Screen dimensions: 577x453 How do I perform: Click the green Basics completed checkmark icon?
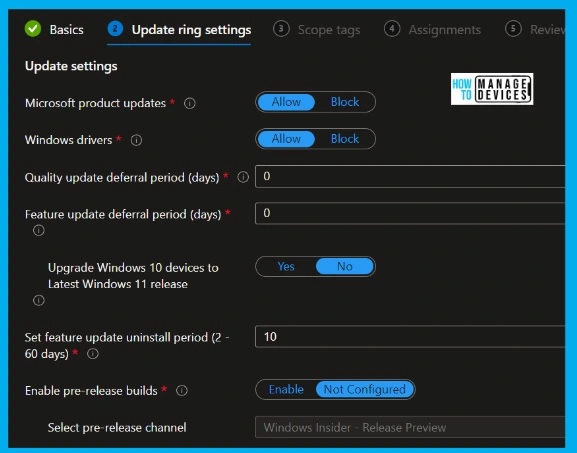(x=33, y=29)
